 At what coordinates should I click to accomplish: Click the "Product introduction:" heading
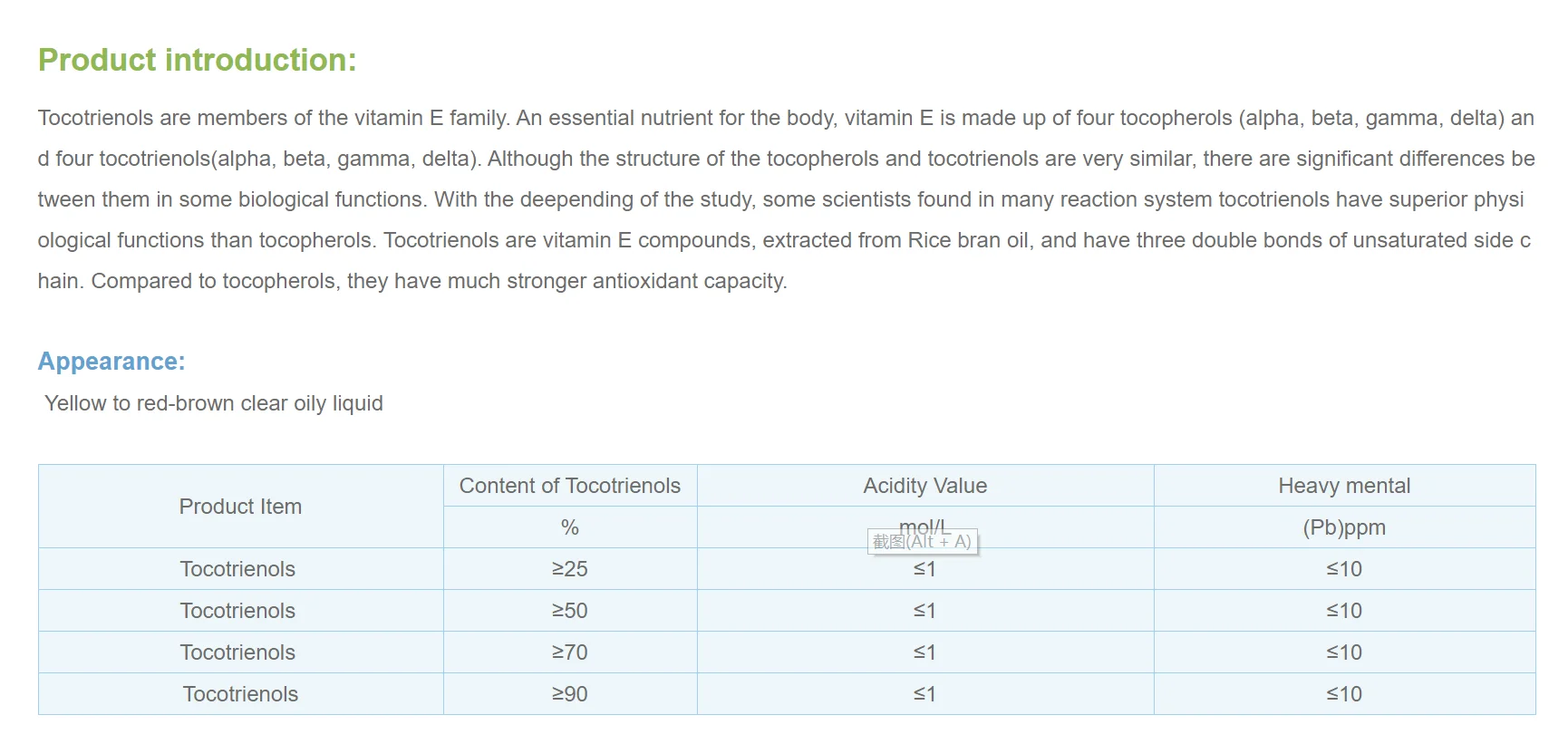pyautogui.click(x=197, y=60)
